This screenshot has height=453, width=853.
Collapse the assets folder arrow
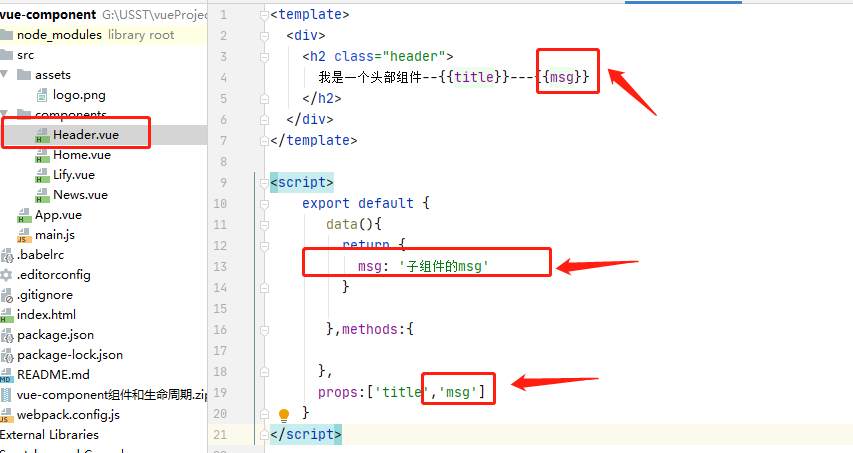(4, 74)
